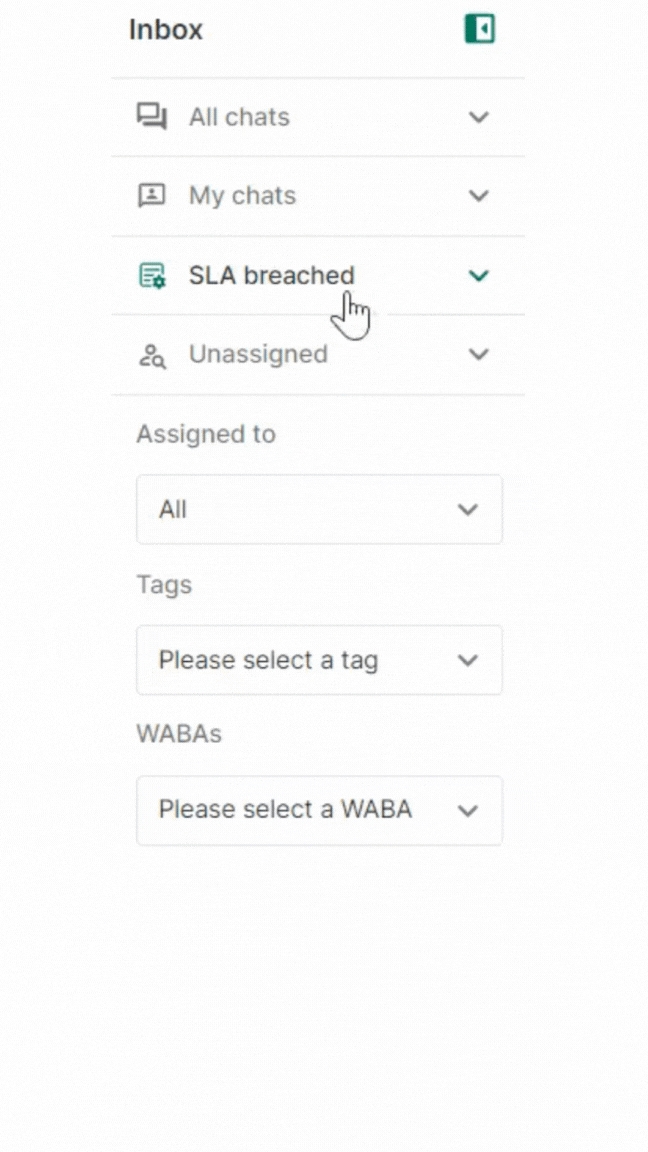Click the SLA breached list icon
Viewport: 648px width, 1152px height.
[x=152, y=275]
